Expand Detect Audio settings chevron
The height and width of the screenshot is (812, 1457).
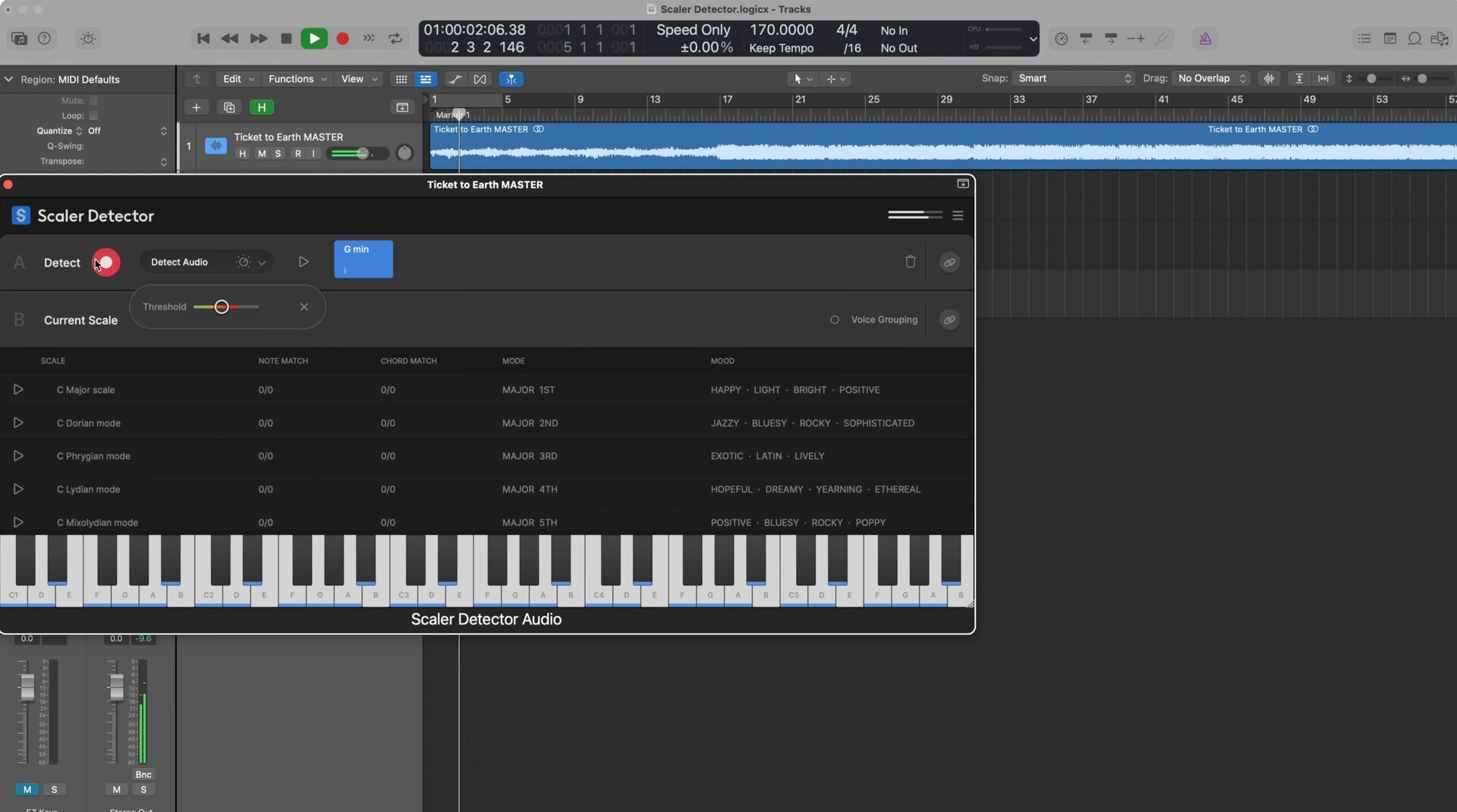coord(262,263)
